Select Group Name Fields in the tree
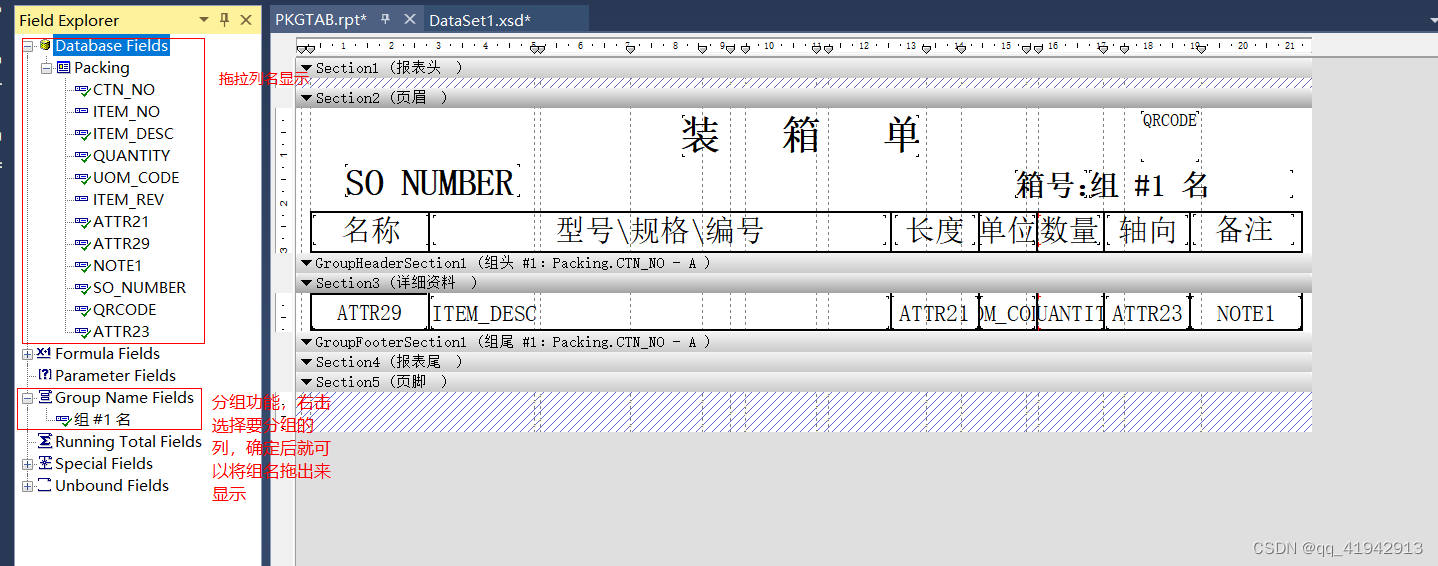This screenshot has width=1438, height=566. [x=124, y=398]
